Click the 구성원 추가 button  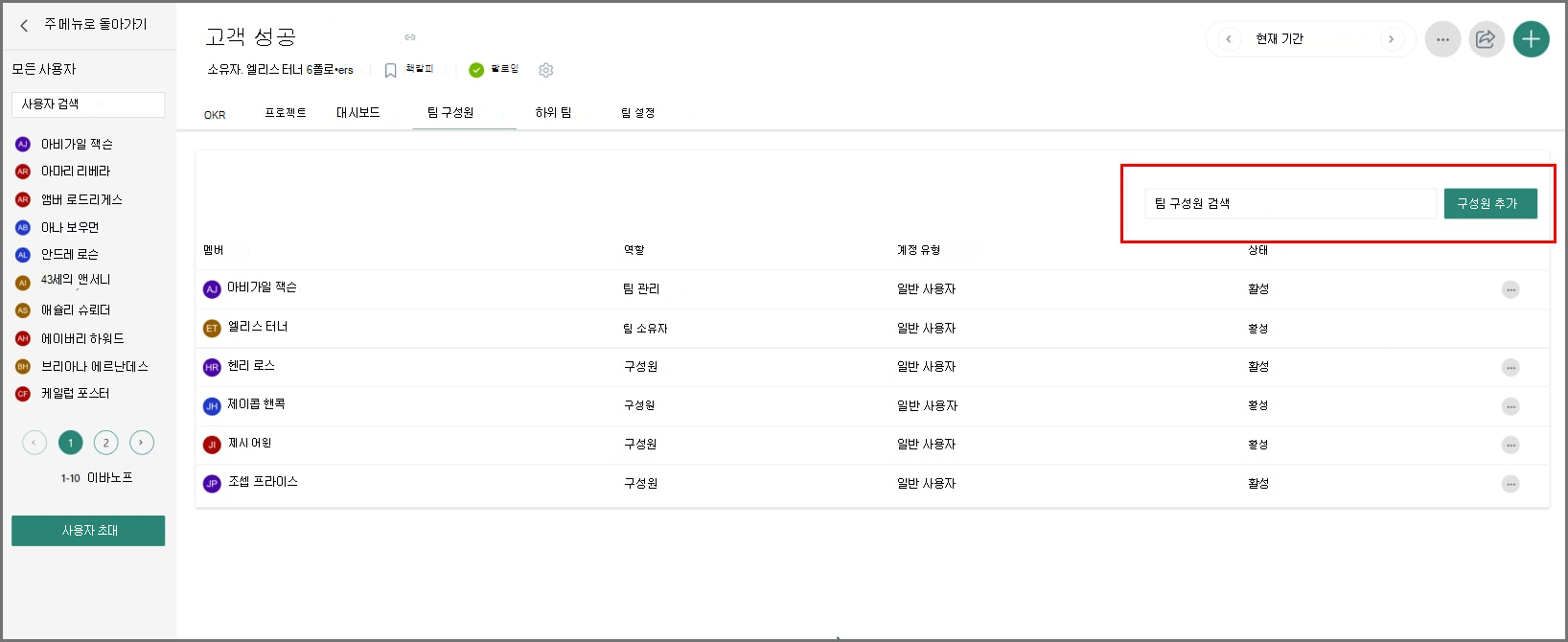[x=1490, y=203]
